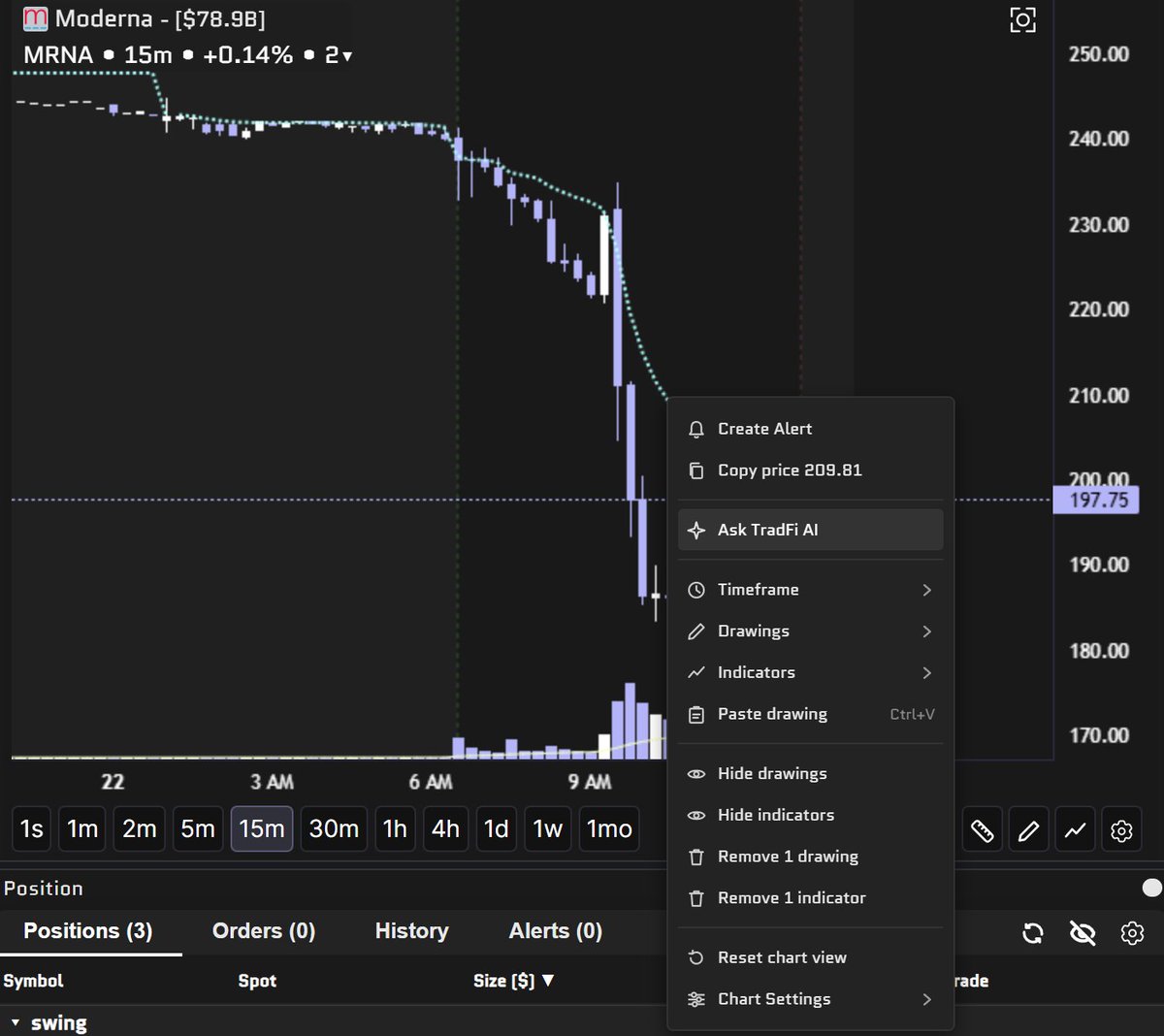Image resolution: width=1164 pixels, height=1036 pixels.
Task: Click the sparkle icon for Ask TradFi AI
Action: coord(695,531)
